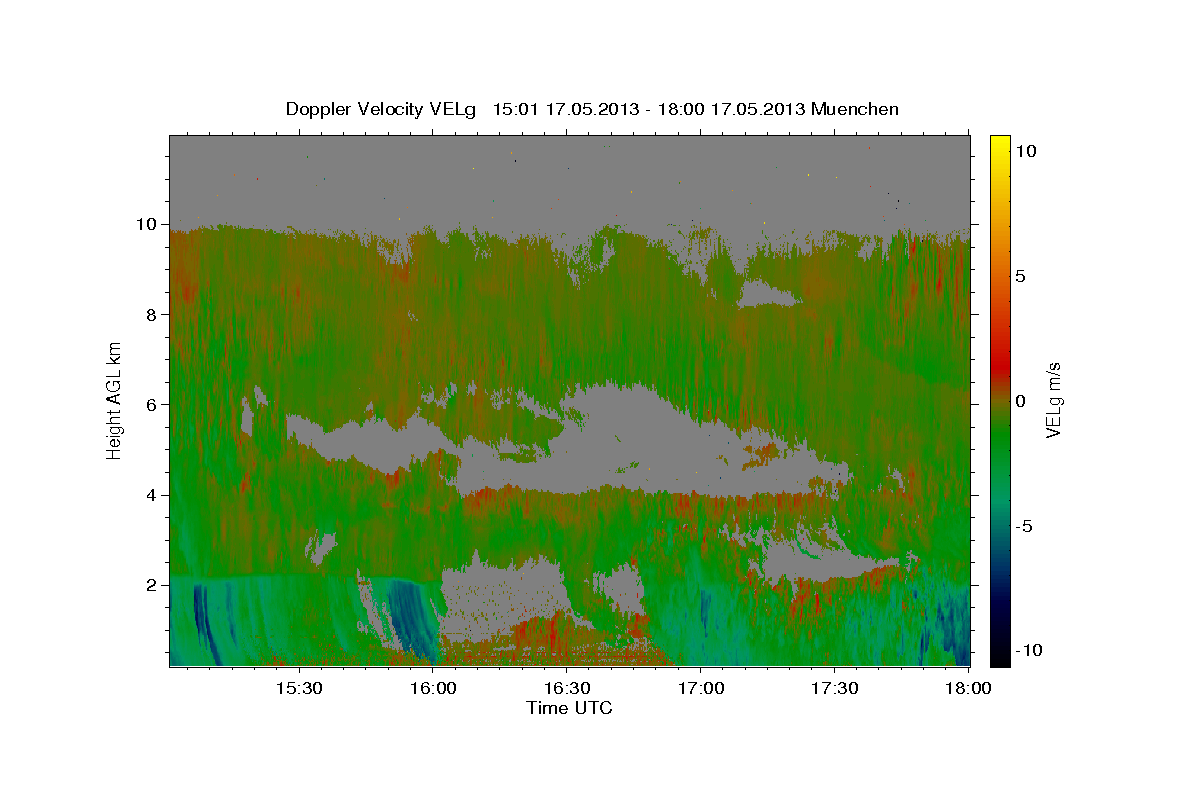Click the 'Height AGL km' axis label

click(x=114, y=400)
